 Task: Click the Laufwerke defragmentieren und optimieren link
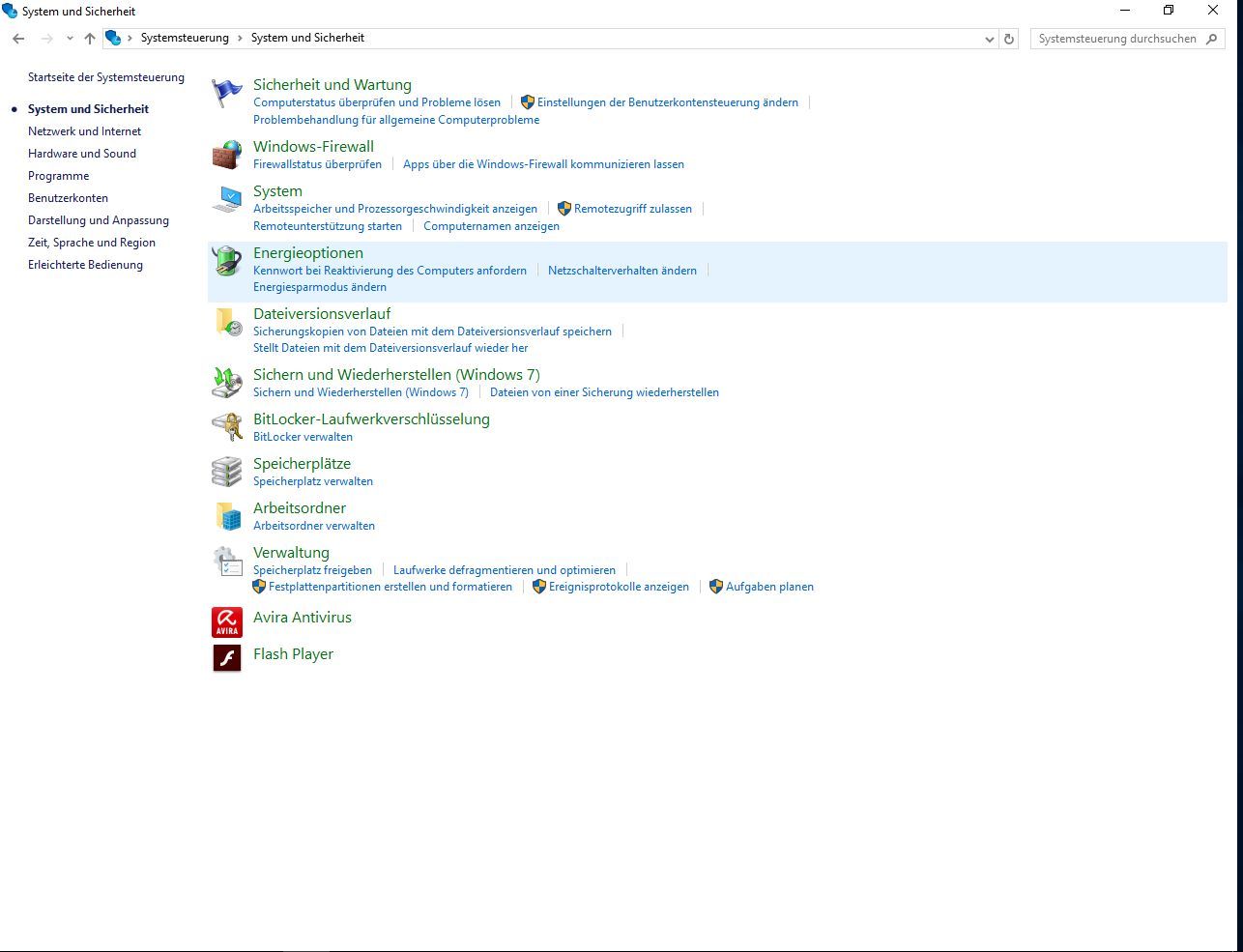(505, 570)
